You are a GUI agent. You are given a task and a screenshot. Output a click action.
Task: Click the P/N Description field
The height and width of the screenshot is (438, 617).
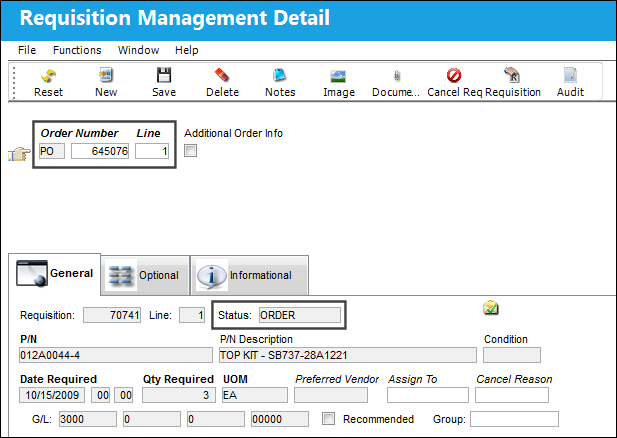348,355
